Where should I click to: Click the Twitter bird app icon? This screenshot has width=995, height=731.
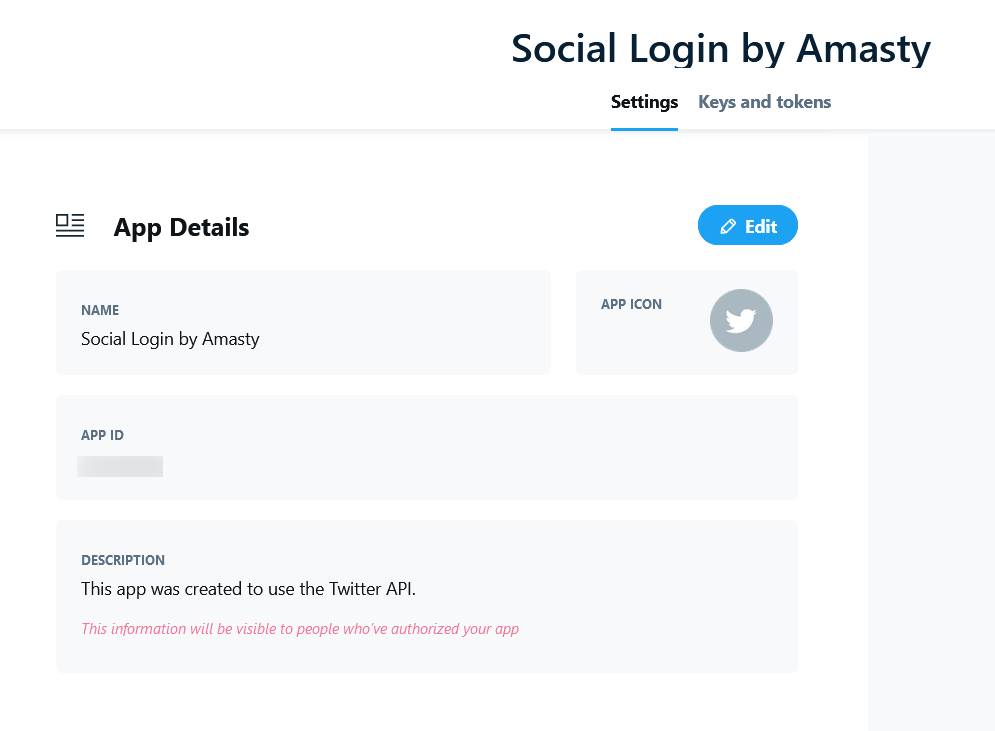coord(741,320)
